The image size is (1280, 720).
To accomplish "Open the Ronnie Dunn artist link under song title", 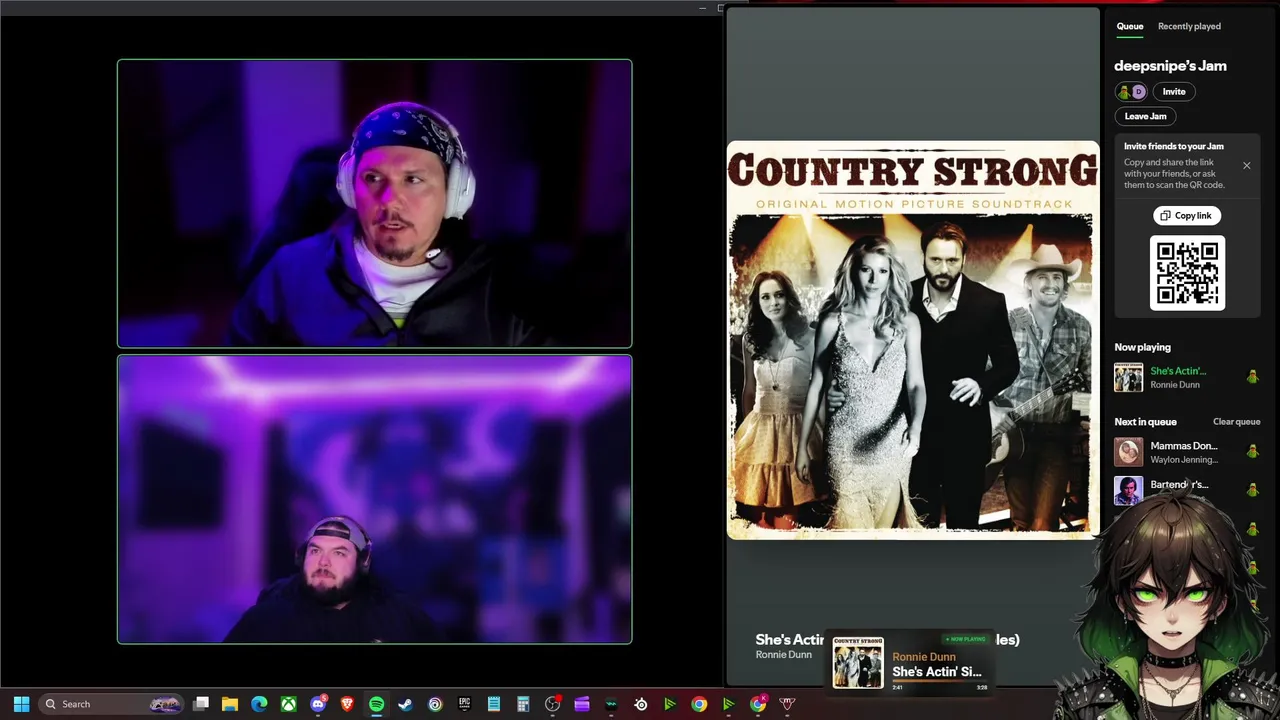I will pyautogui.click(x=783, y=655).
